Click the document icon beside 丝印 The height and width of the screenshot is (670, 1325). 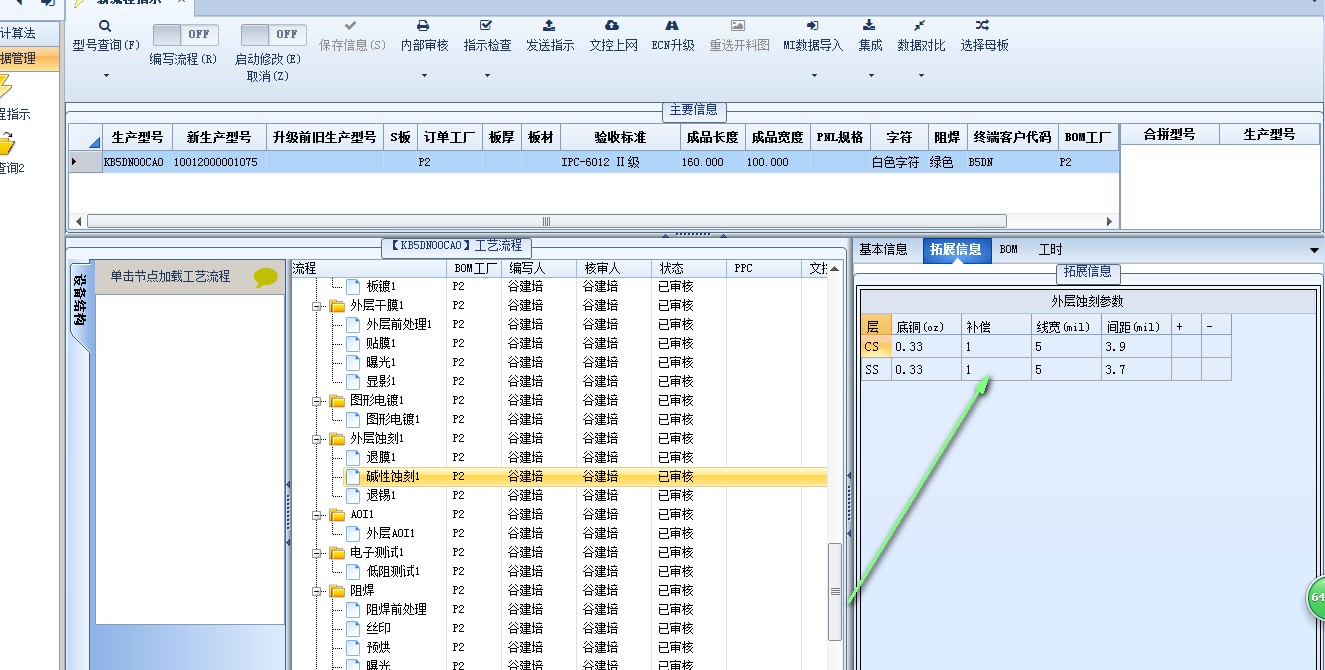[352, 629]
